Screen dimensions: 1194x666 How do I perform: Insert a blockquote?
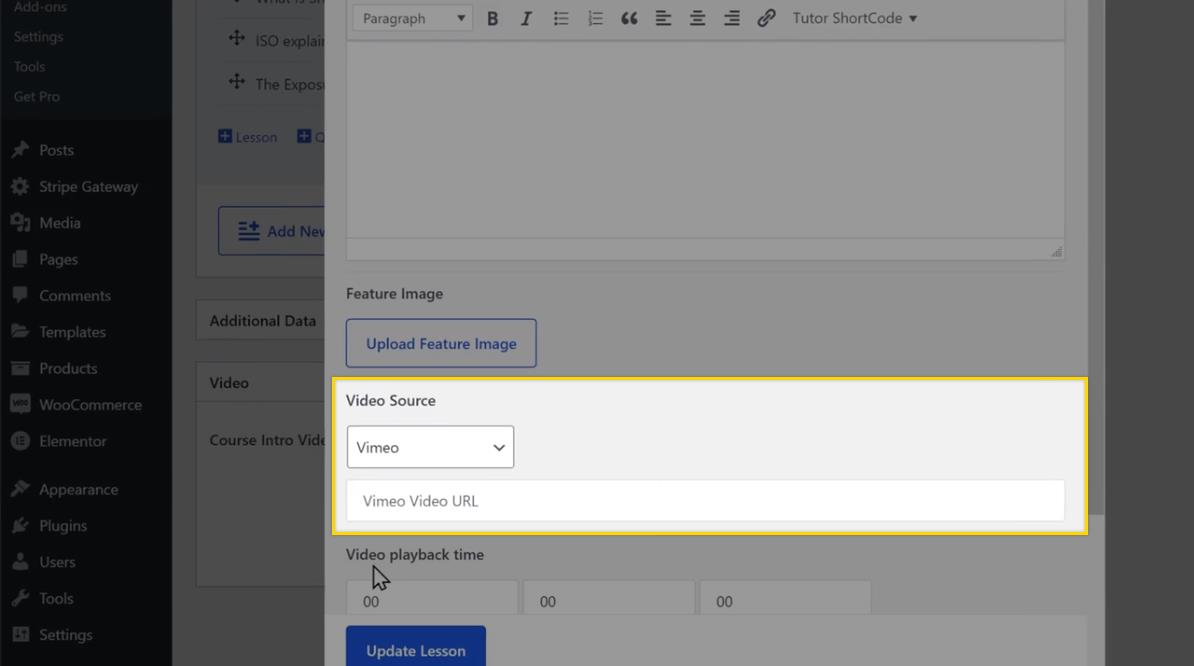pyautogui.click(x=629, y=18)
